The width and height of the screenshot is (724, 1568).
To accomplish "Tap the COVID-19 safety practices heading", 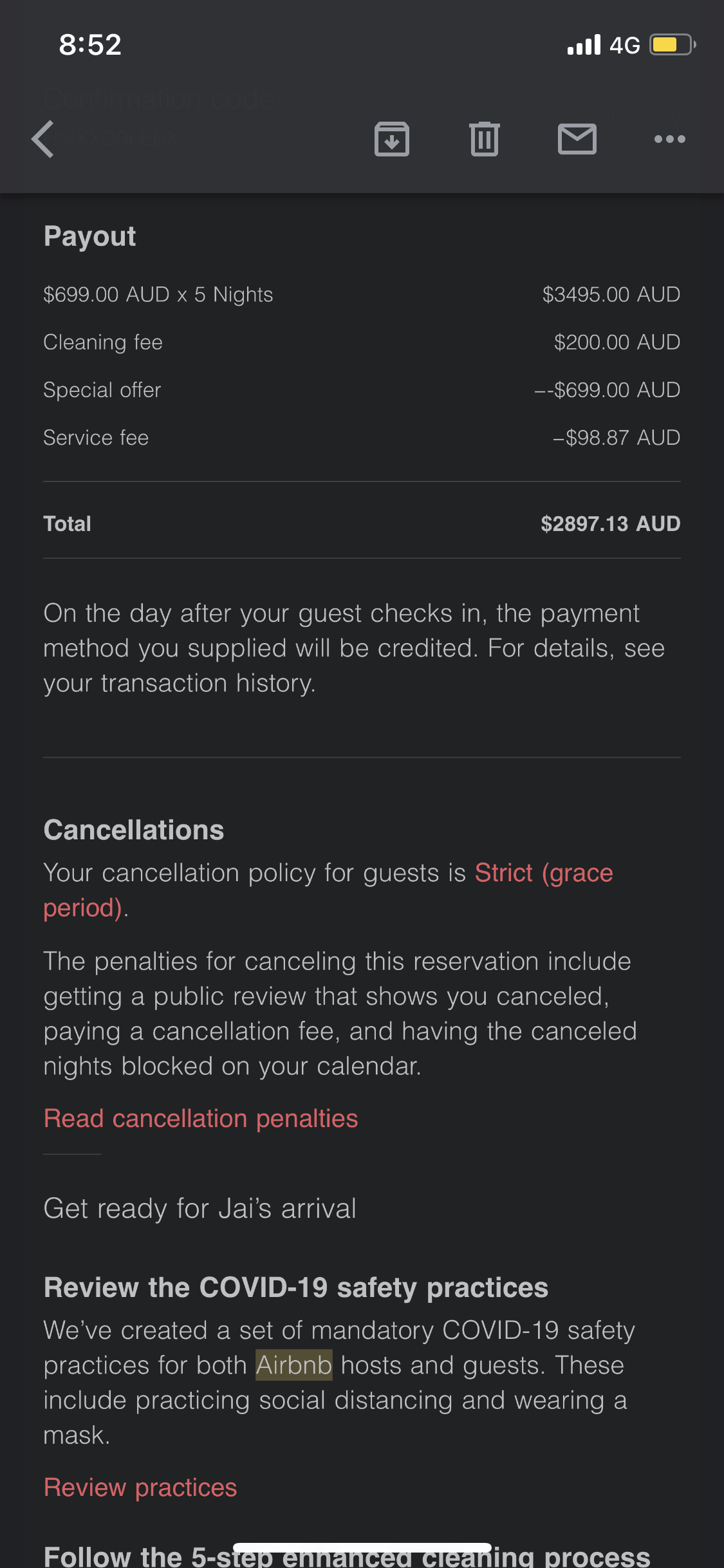I will tap(296, 1288).
